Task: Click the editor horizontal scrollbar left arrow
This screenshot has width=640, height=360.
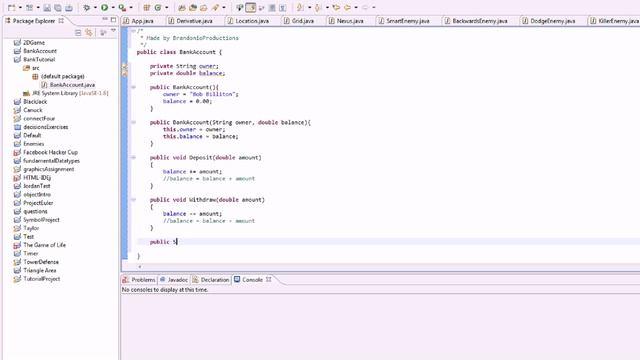Action: (140, 267)
